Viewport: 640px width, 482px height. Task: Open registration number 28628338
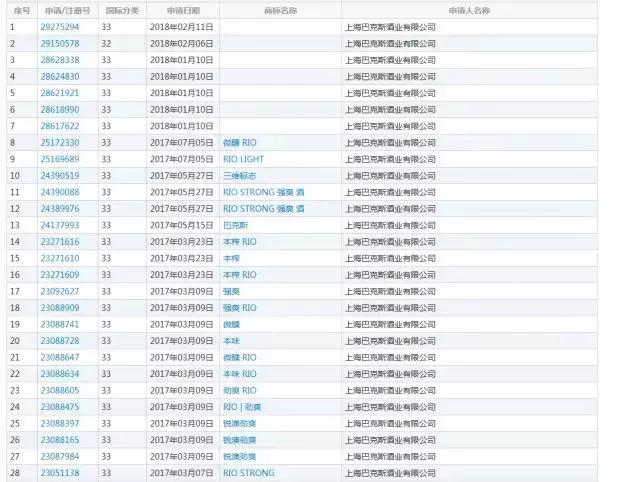pyautogui.click(x=60, y=60)
